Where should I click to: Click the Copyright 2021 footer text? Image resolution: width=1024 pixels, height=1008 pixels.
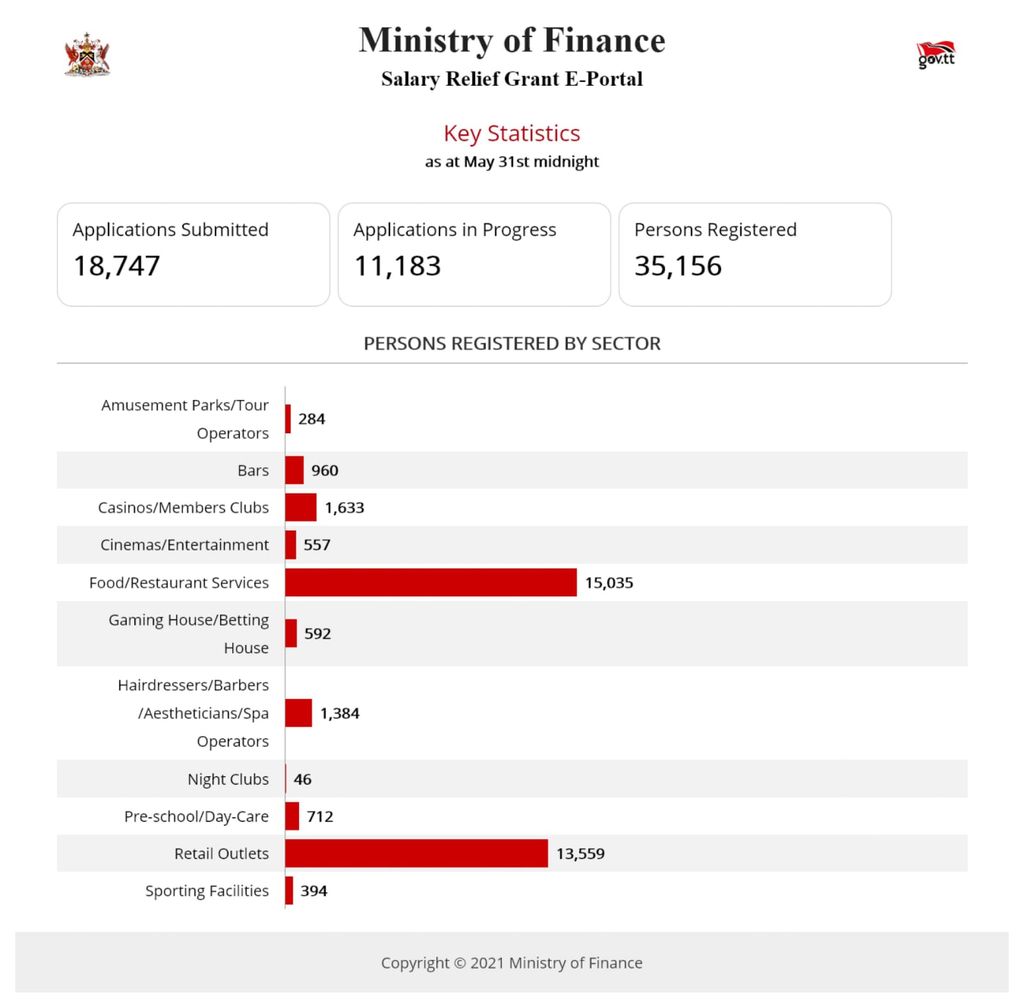tap(511, 963)
